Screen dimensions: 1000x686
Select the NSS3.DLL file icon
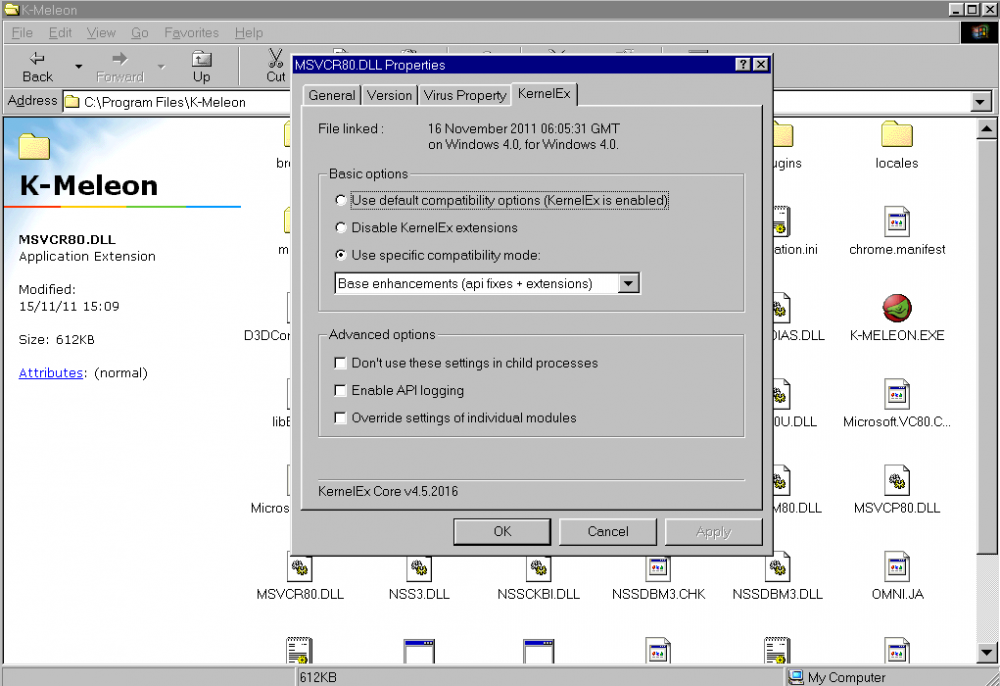tap(419, 568)
